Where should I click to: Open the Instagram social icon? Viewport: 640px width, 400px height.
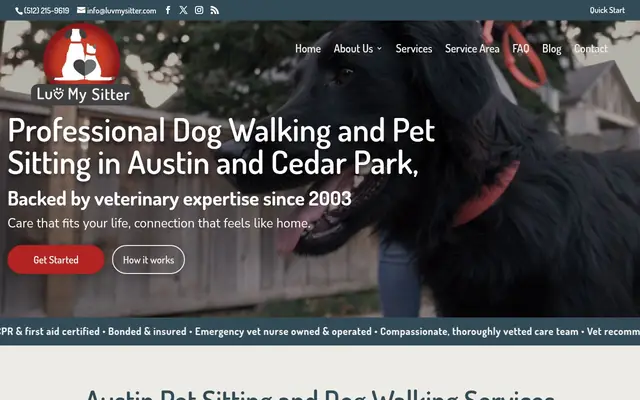(199, 10)
